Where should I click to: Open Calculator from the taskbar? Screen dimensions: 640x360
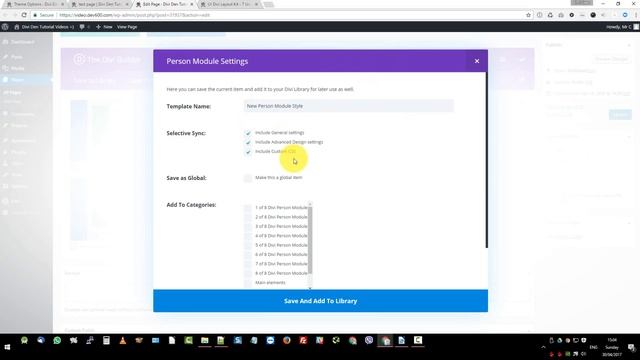tap(106, 340)
